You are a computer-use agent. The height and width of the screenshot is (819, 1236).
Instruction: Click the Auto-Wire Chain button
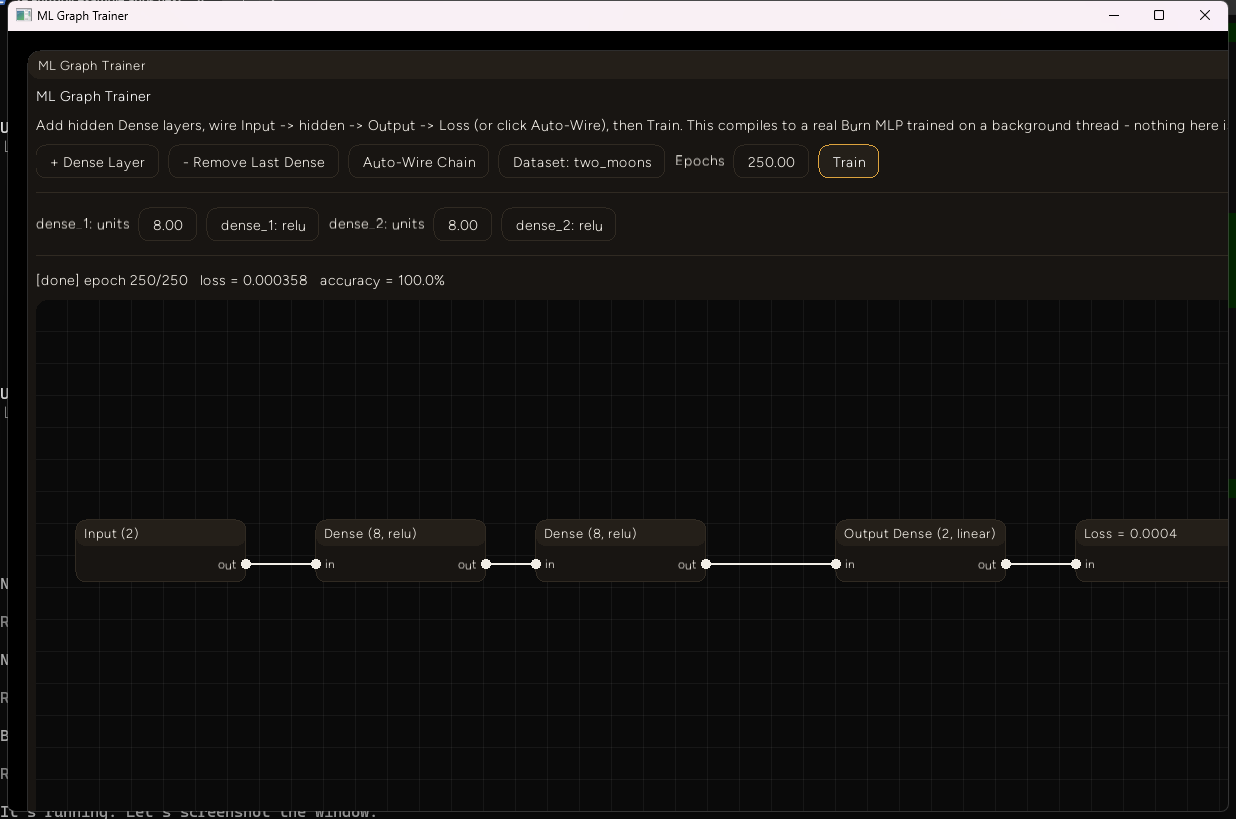pos(419,162)
